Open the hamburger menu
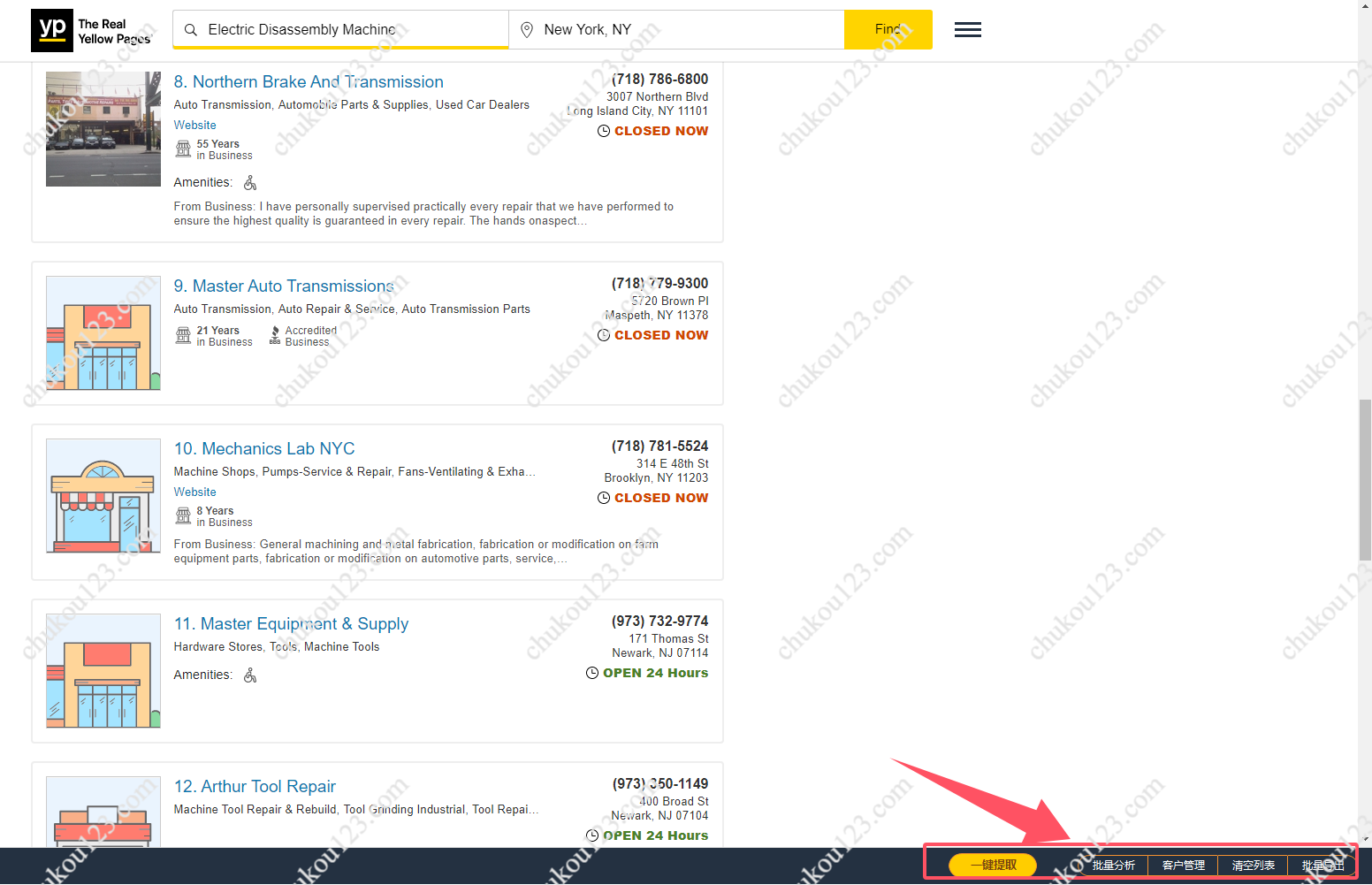Viewport: 1372px width, 885px height. (968, 30)
